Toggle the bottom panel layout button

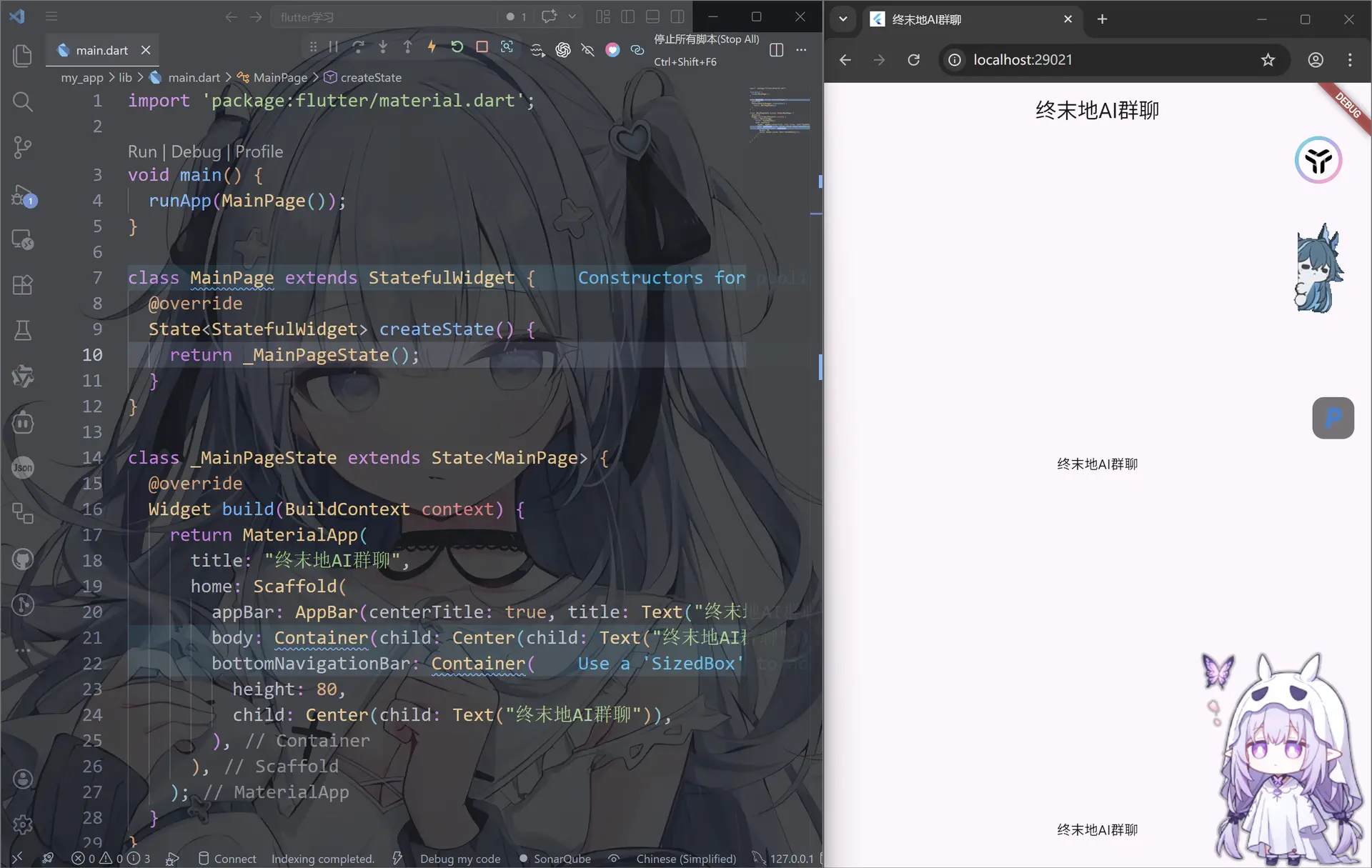(652, 16)
